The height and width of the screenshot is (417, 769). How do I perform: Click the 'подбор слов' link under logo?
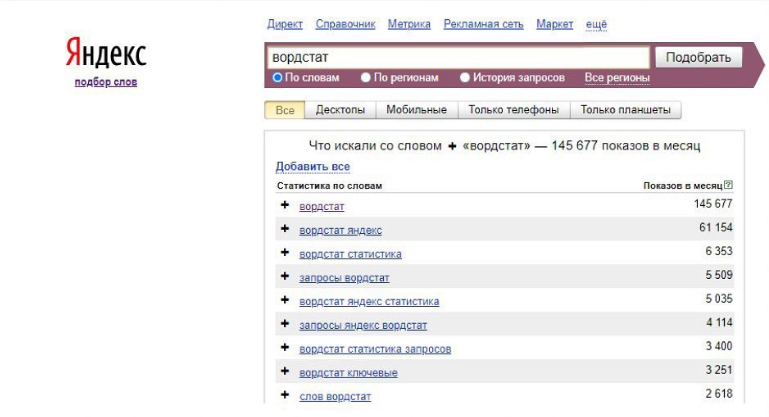click(x=106, y=82)
